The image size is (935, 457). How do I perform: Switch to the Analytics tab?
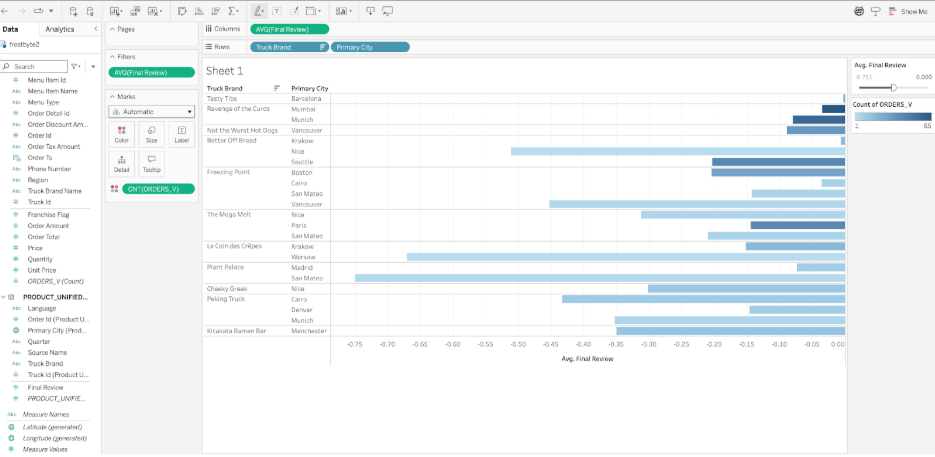[60, 30]
